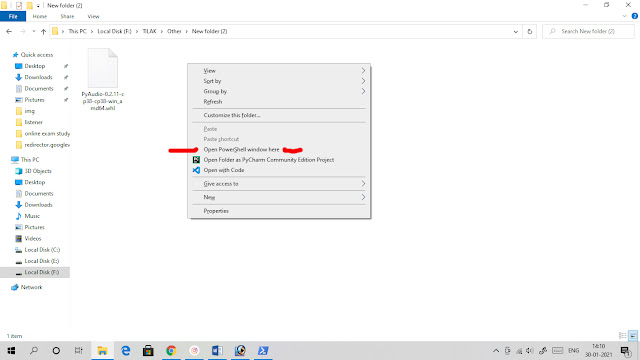Image resolution: width=640 pixels, height=360 pixels.
Task: Click Local Disk (F:) in breadcrumb
Action: click(x=114, y=31)
